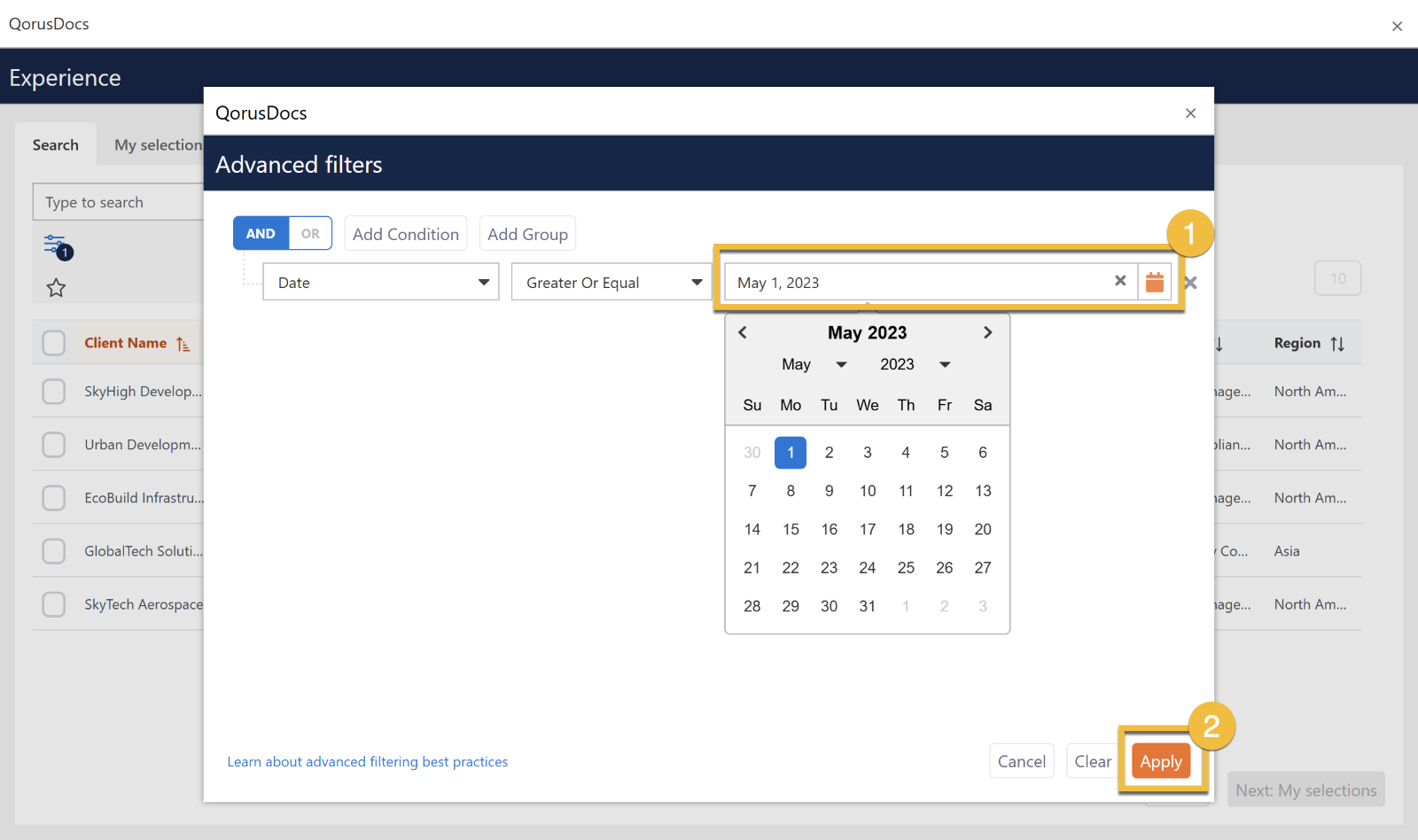1418x840 pixels.
Task: Choose May 10 in the calendar
Action: [868, 491]
